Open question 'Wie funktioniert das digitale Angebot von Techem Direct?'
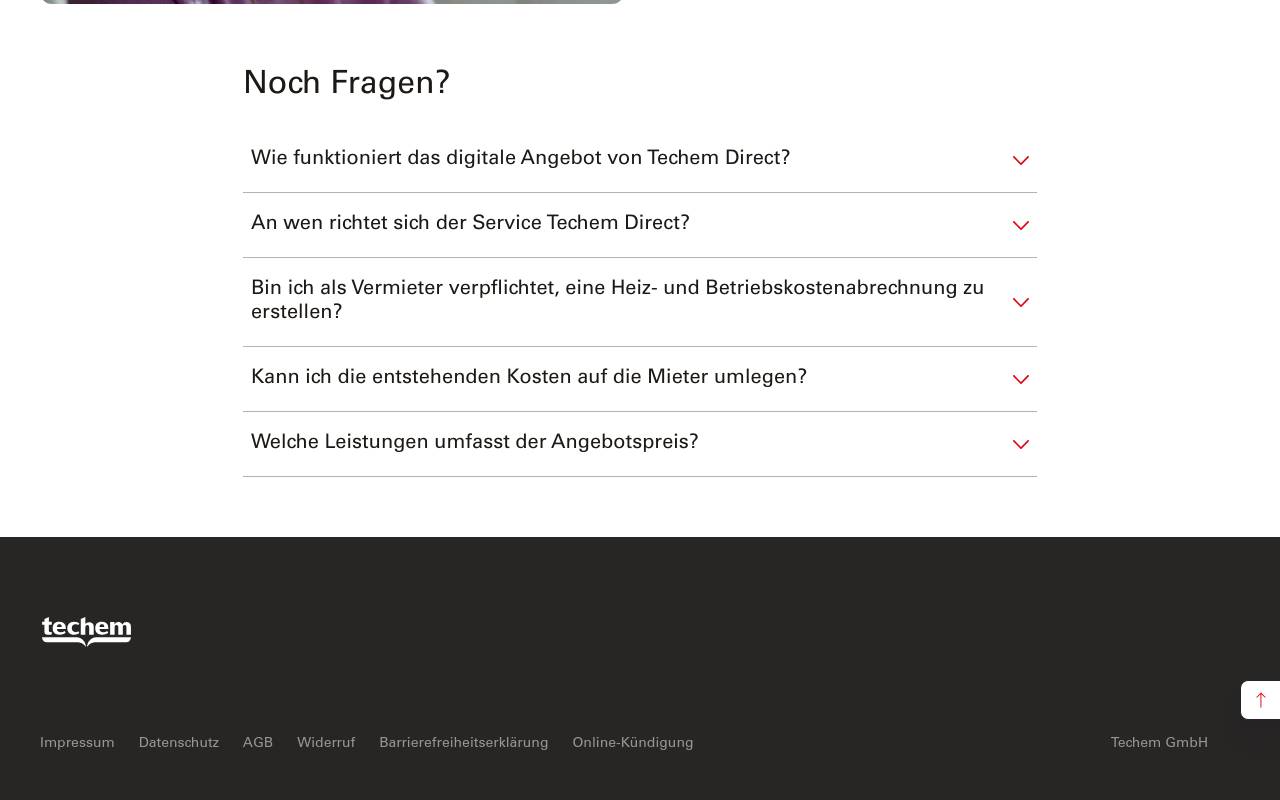Screen dimensions: 1280x800 coord(640,160)
